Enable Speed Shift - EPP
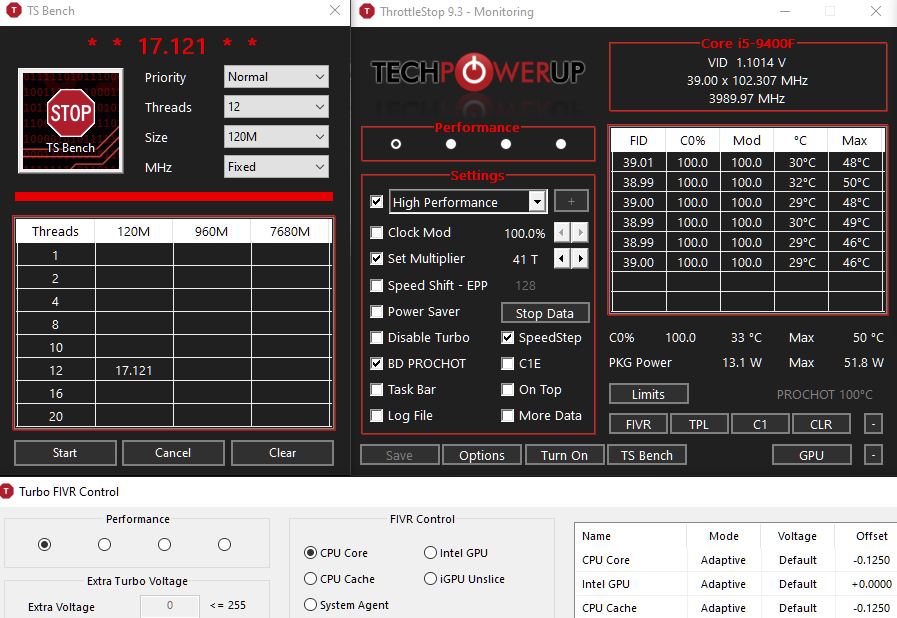The width and height of the screenshot is (897, 618). (x=376, y=285)
